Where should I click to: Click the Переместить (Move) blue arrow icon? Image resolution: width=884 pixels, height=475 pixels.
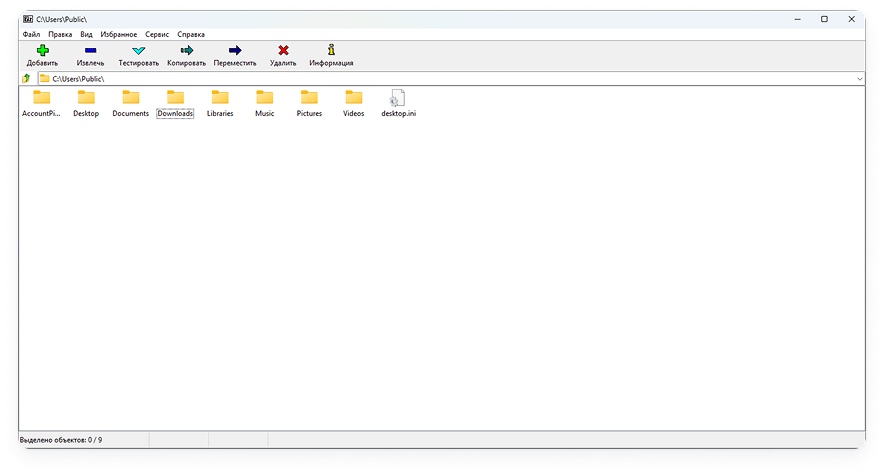point(235,50)
